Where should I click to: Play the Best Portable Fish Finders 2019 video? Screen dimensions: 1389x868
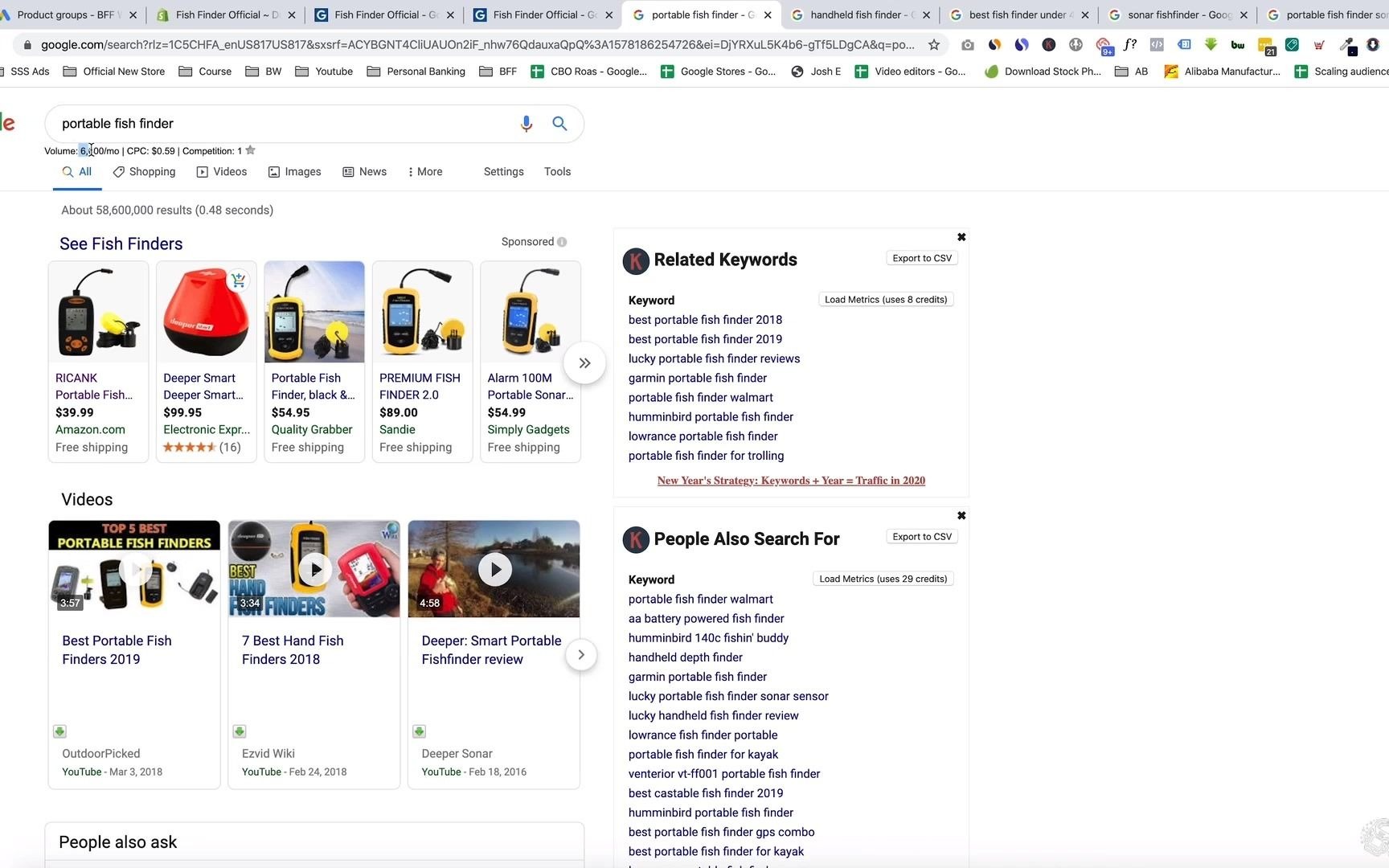[x=135, y=569]
